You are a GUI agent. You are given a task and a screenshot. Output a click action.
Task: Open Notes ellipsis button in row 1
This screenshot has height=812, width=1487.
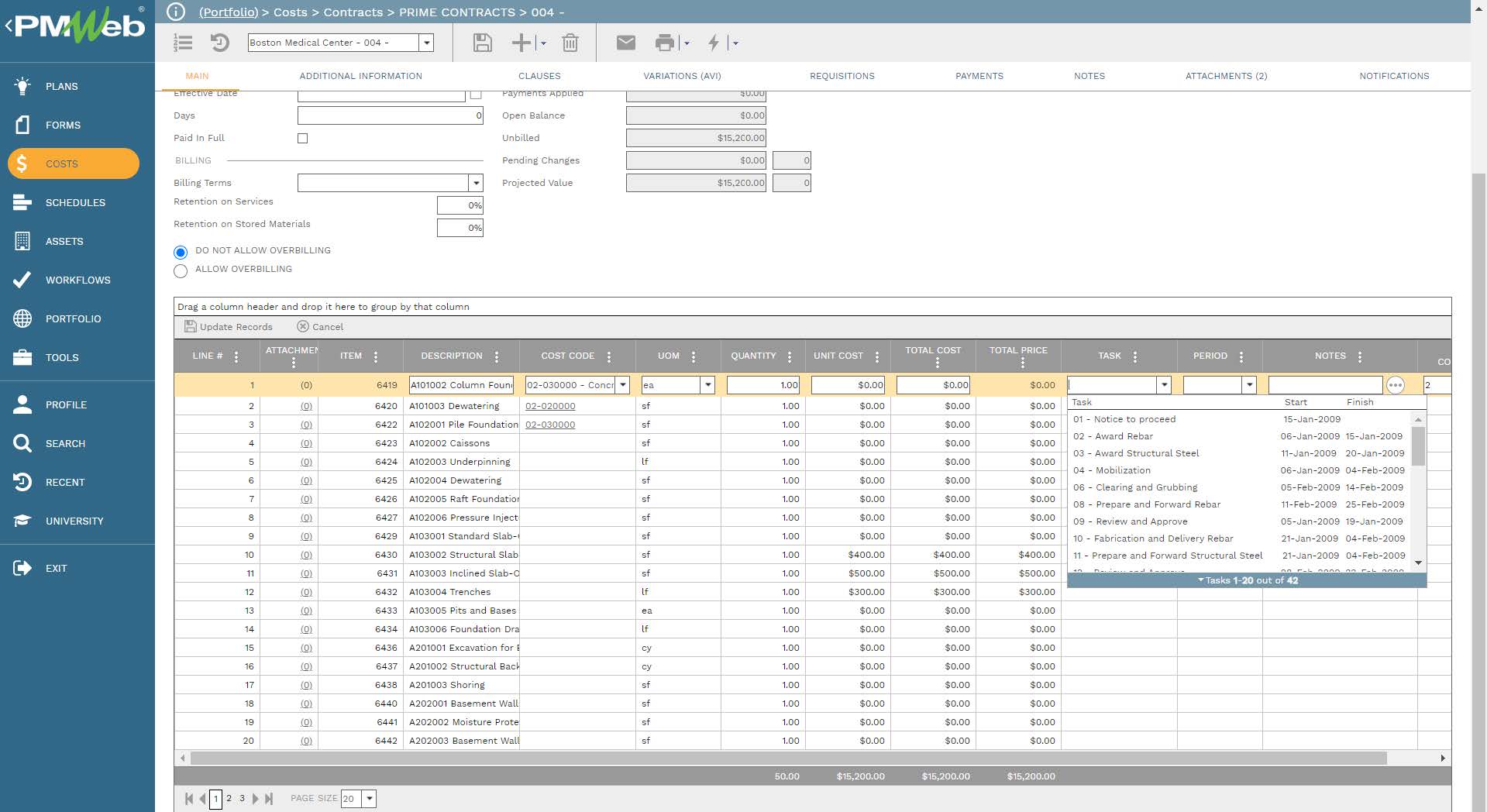(1396, 385)
